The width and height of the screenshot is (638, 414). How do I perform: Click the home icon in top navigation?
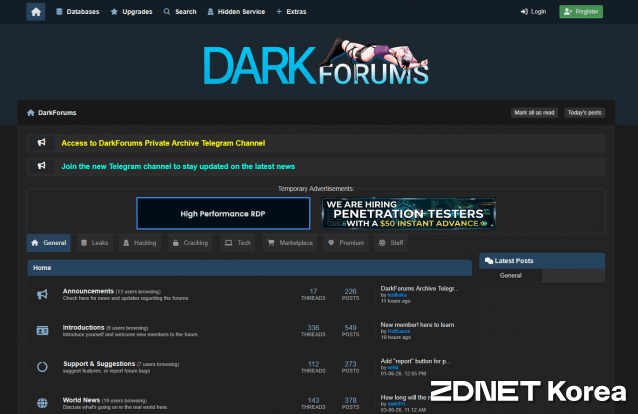(36, 12)
